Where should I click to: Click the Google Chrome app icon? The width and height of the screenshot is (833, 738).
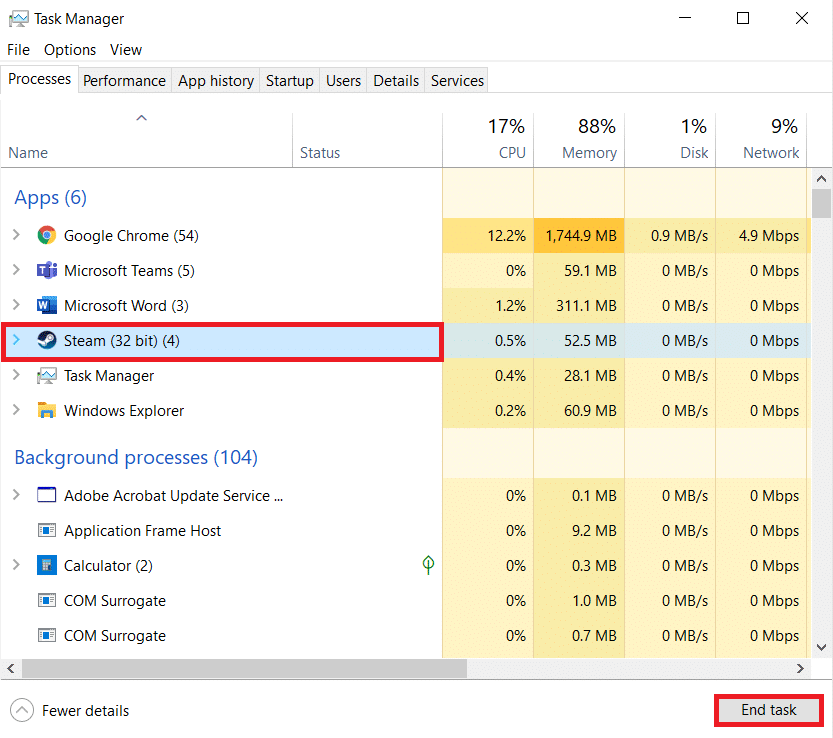click(x=46, y=235)
